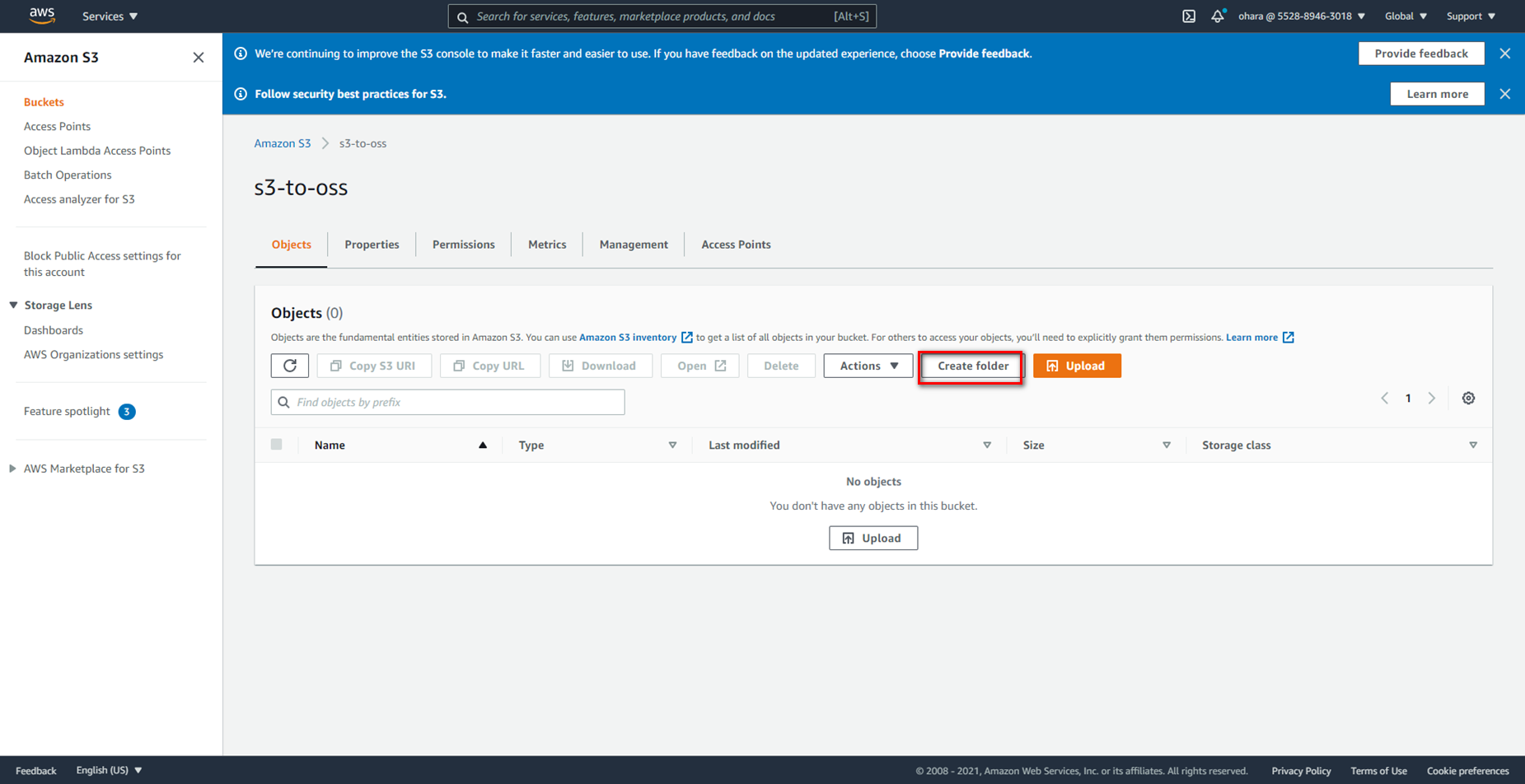Click Upload button in empty state
The image size is (1525, 784).
(873, 538)
